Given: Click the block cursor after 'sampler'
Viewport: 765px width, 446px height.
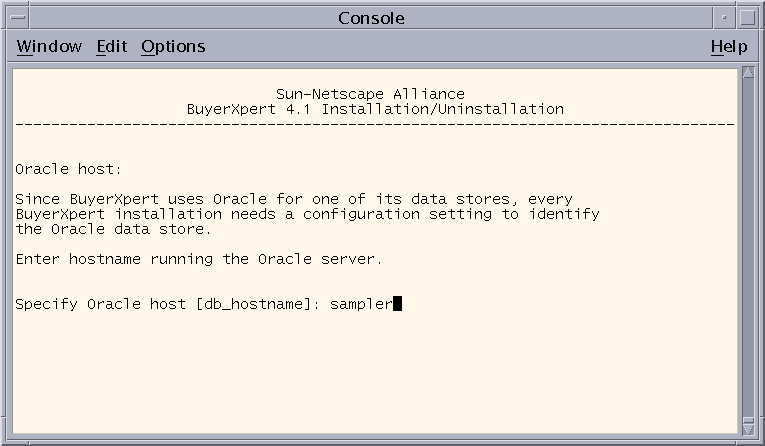Looking at the screenshot, I should [x=398, y=304].
